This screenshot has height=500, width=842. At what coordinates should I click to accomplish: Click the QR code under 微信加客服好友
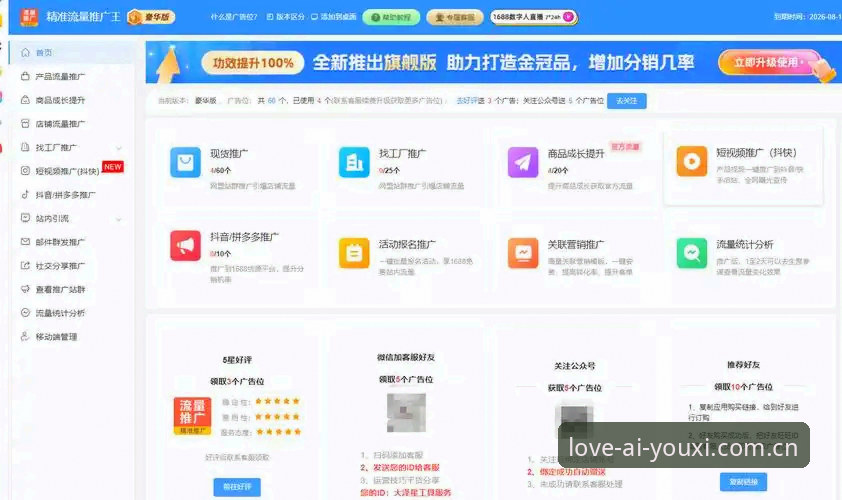pyautogui.click(x=407, y=412)
